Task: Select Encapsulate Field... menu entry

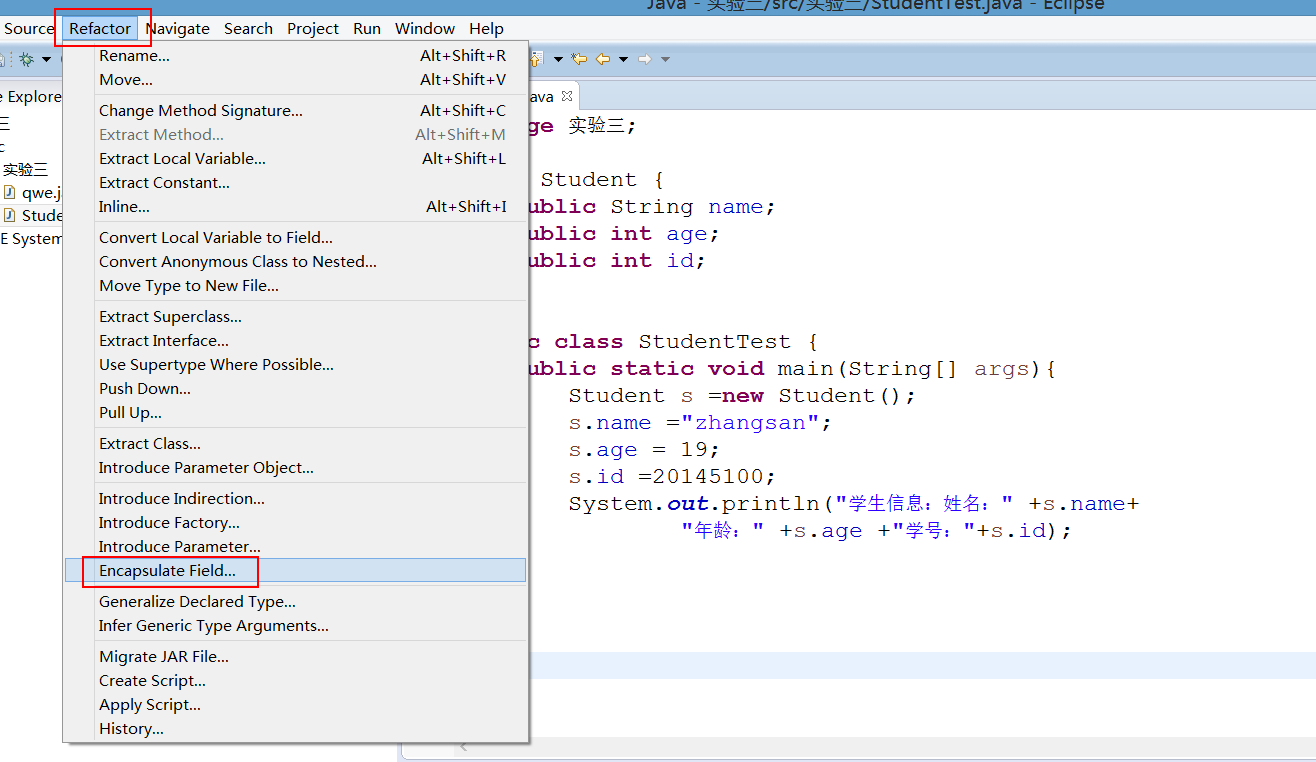Action: pos(295,571)
